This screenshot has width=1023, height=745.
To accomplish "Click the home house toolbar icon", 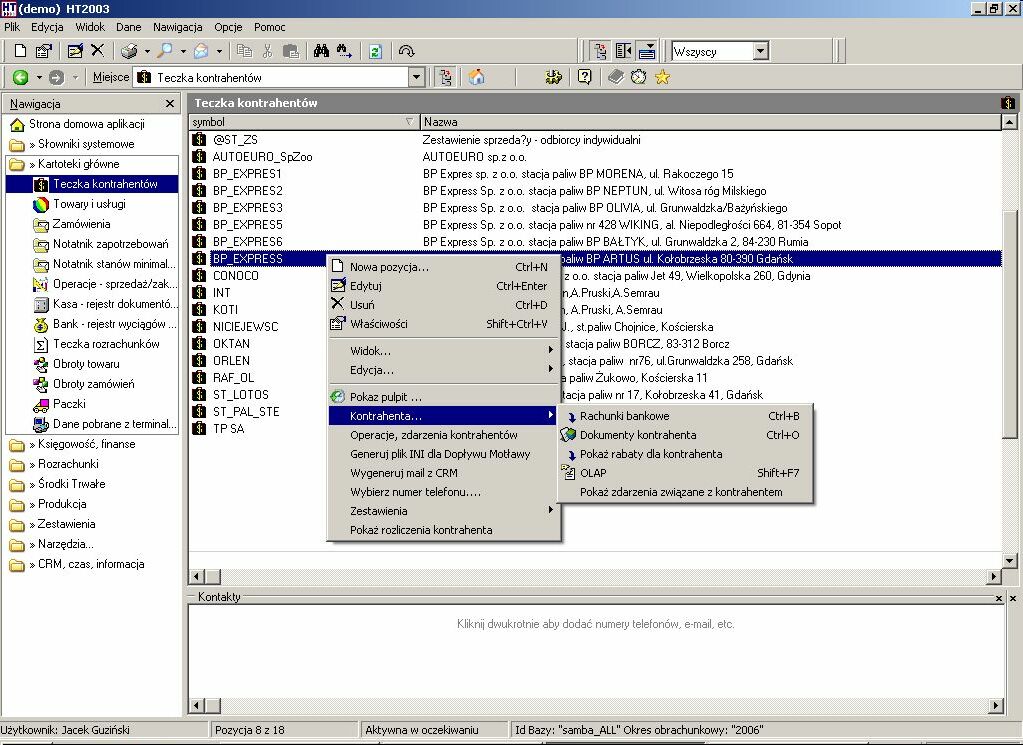I will 477,77.
